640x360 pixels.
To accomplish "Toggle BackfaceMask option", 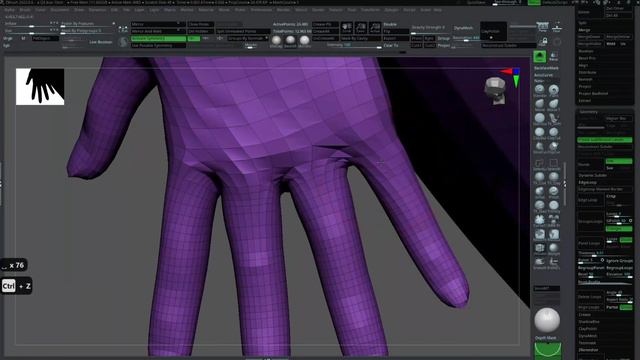I will [x=546, y=68].
